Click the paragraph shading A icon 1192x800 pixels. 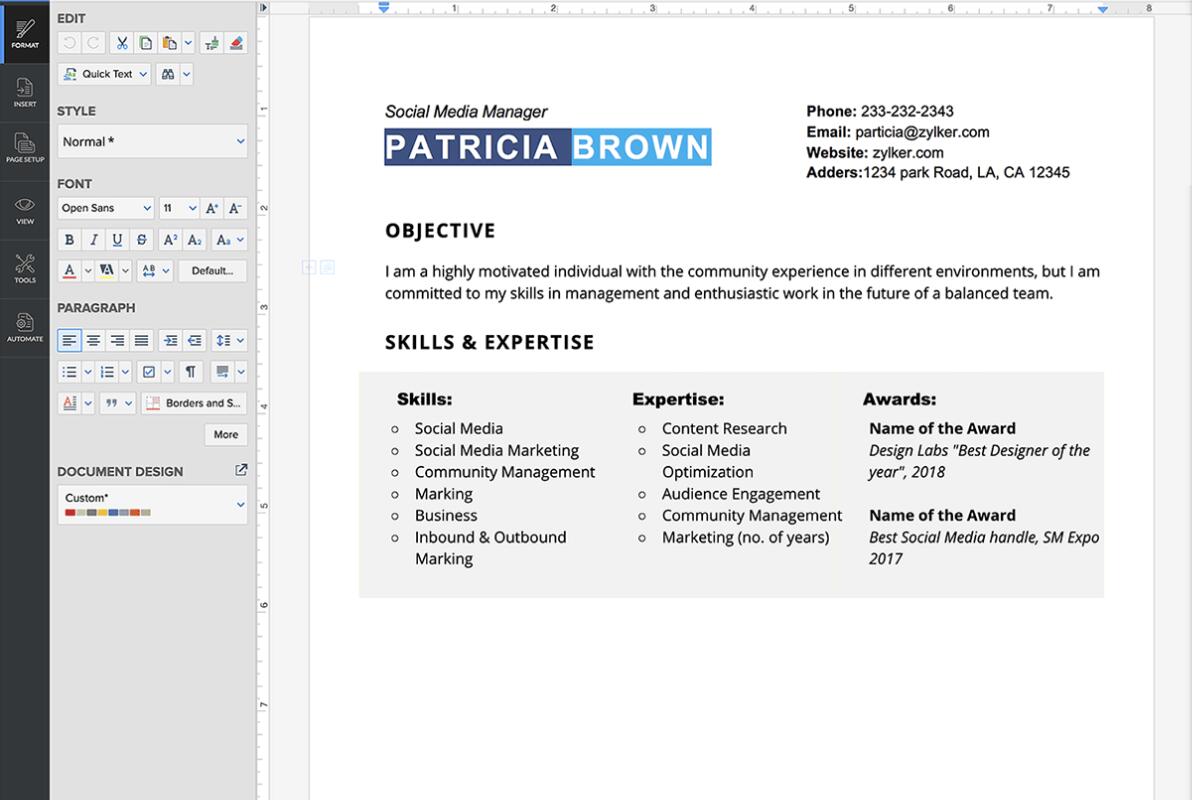coord(69,403)
